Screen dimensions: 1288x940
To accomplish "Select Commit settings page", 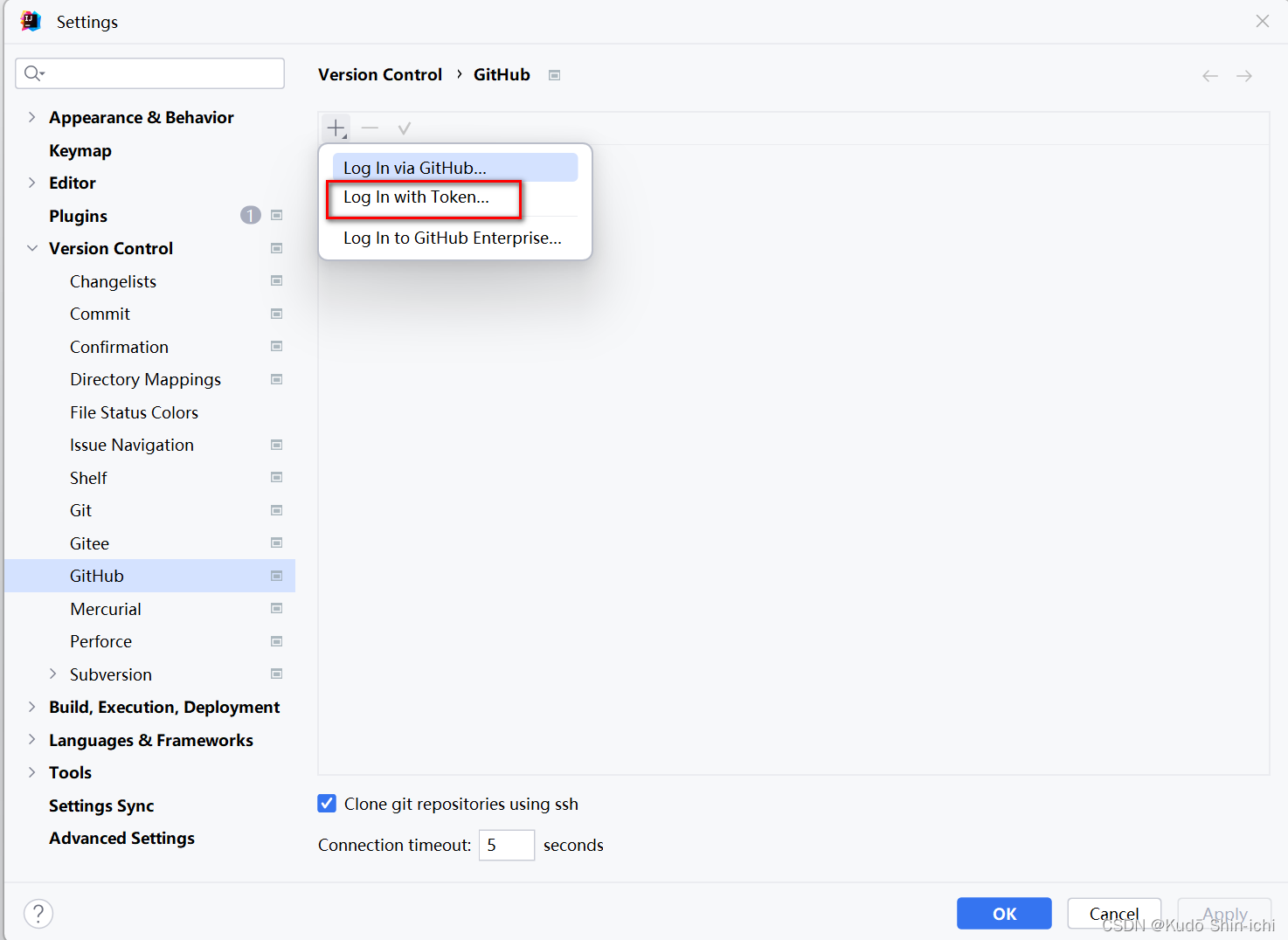I will click(x=100, y=314).
